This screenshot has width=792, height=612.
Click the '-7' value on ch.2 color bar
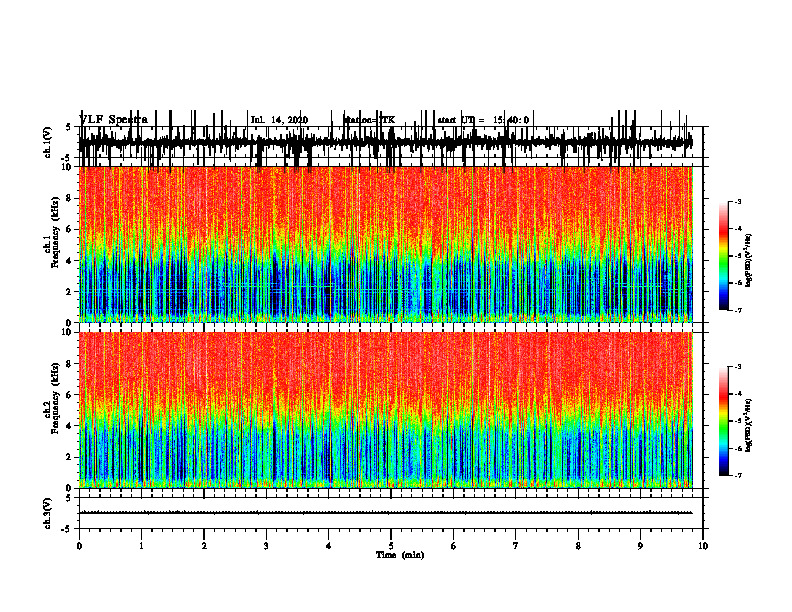coord(737,475)
